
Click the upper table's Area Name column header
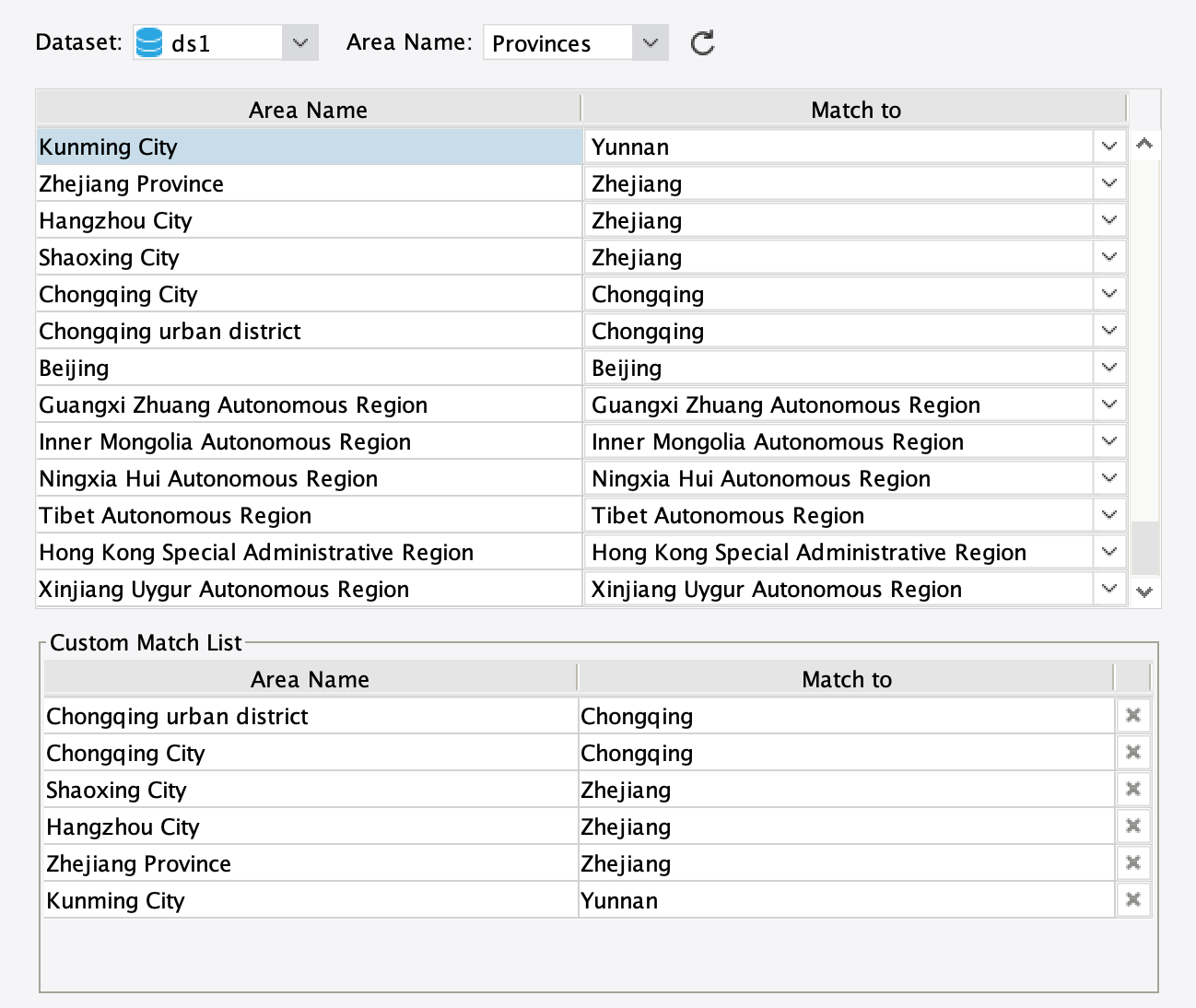309,110
